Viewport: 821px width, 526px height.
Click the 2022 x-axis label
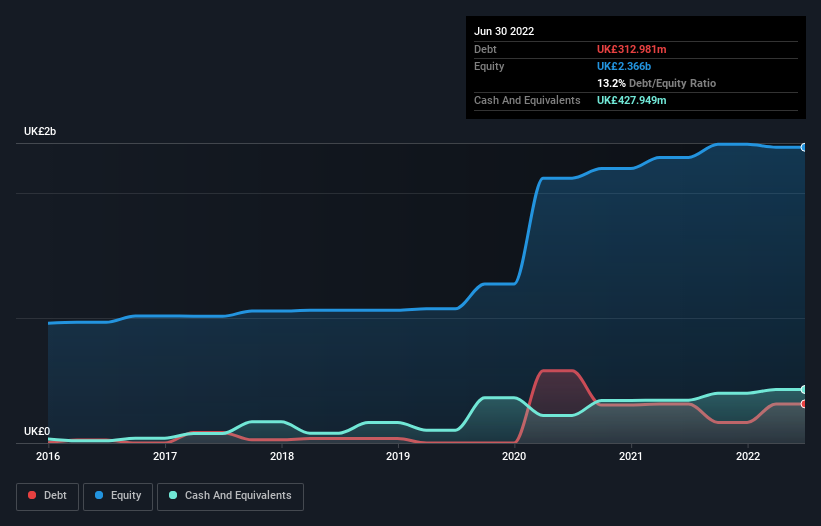coord(748,456)
